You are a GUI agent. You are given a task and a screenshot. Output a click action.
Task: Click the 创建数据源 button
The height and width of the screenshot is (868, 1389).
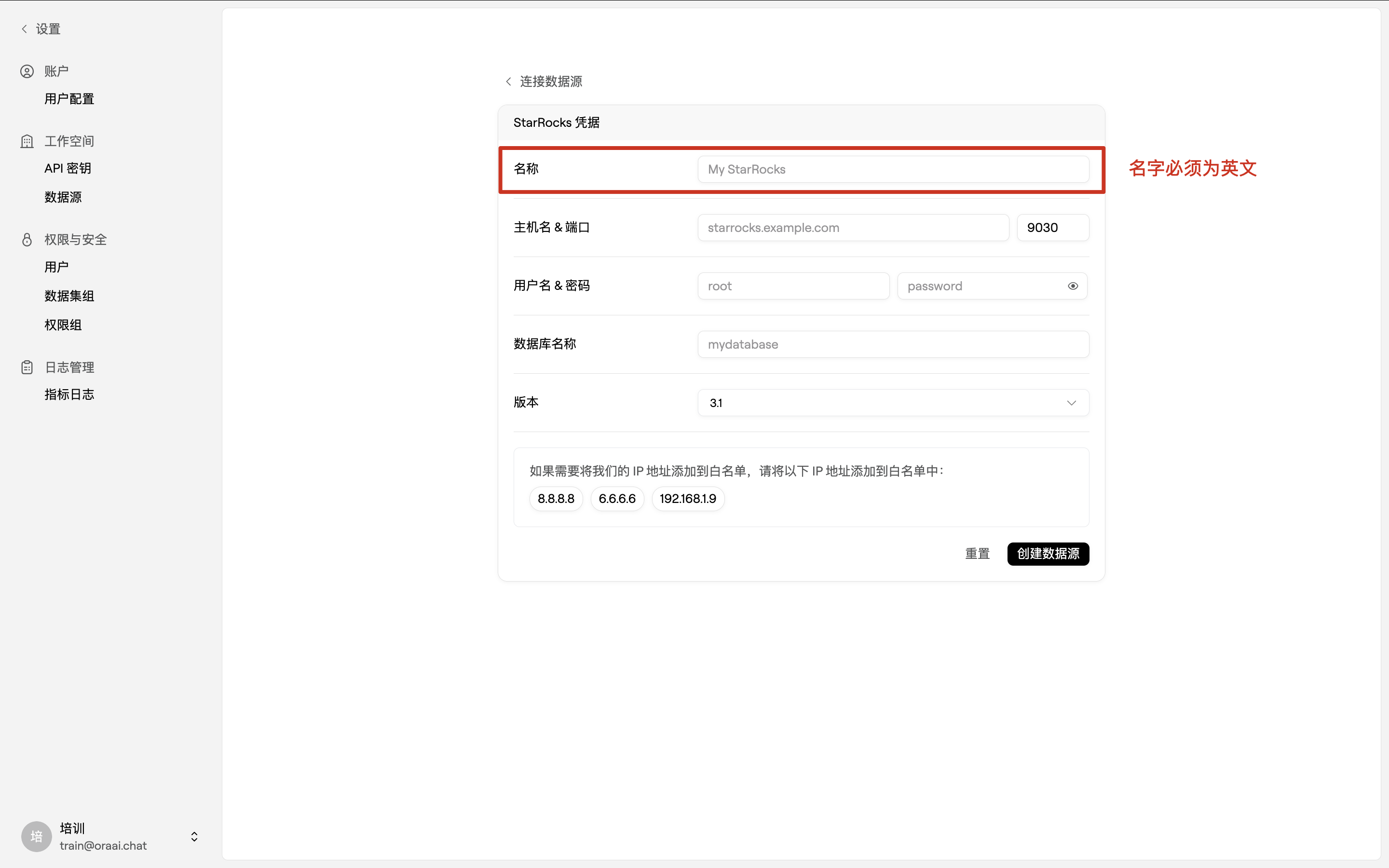pos(1047,554)
